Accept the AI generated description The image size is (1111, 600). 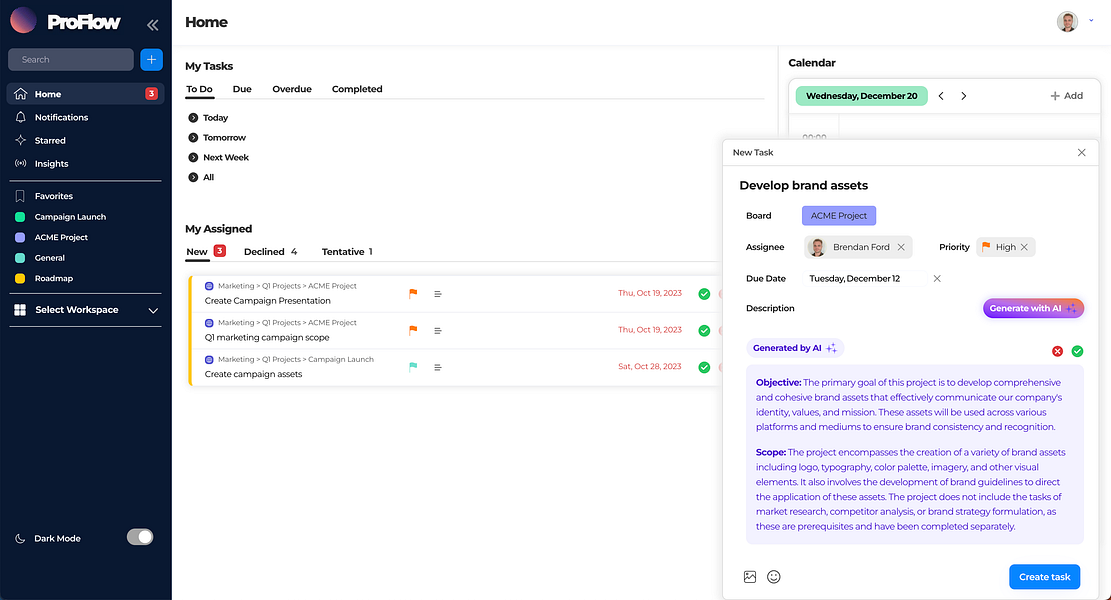pyautogui.click(x=1077, y=351)
